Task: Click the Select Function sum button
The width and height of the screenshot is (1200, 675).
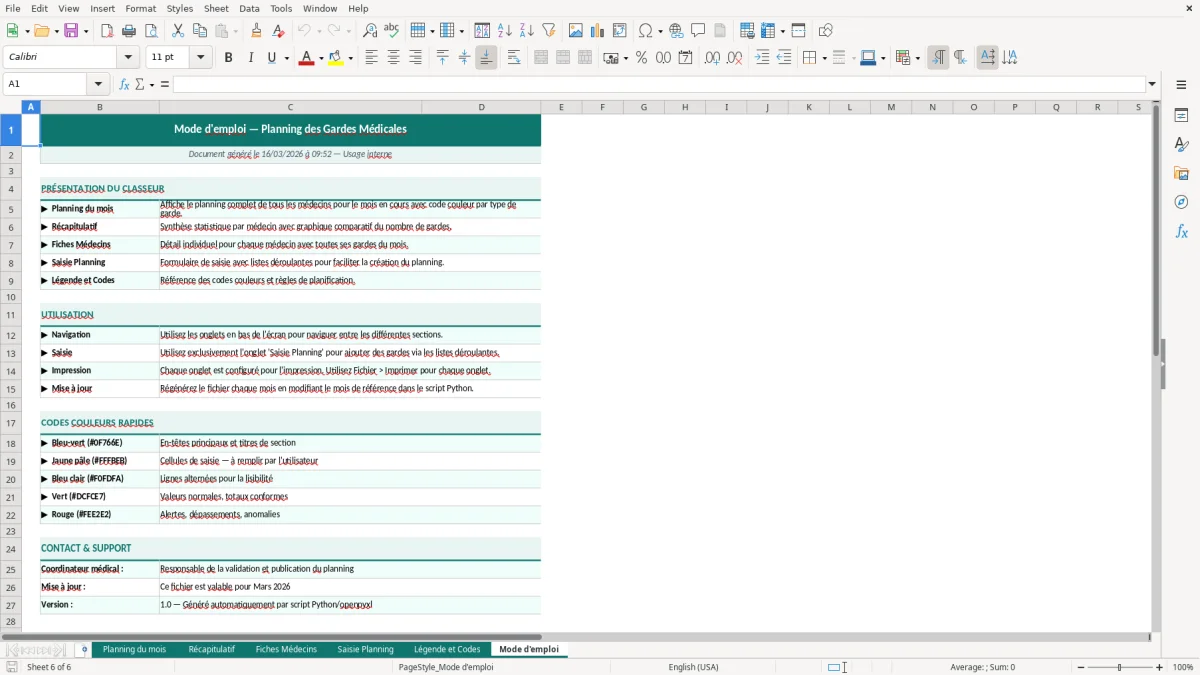Action: pos(140,84)
